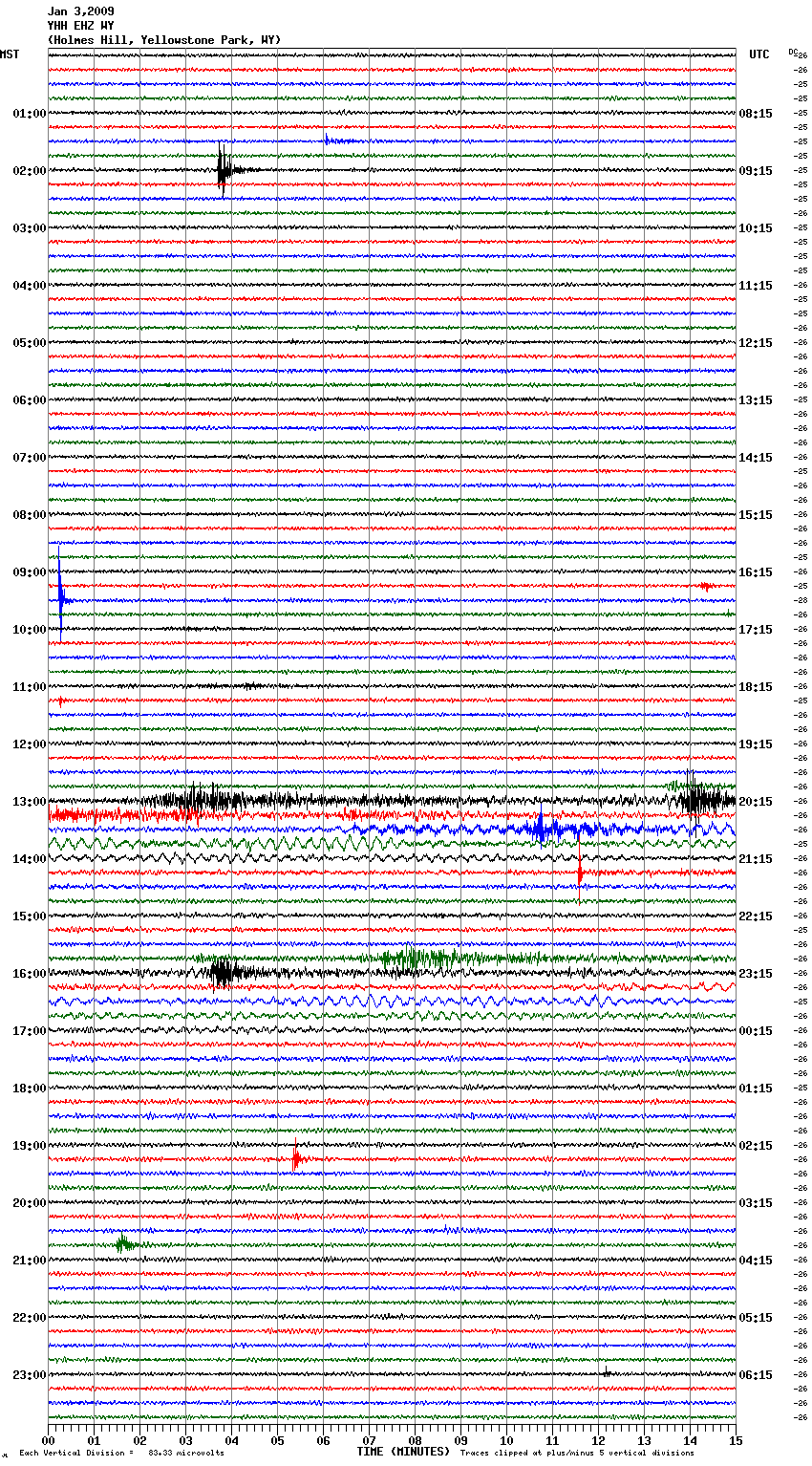Click the "Traces clipped at plus/minus 5 vertical divisions" note
812x1466 pixels.
[x=577, y=1453]
